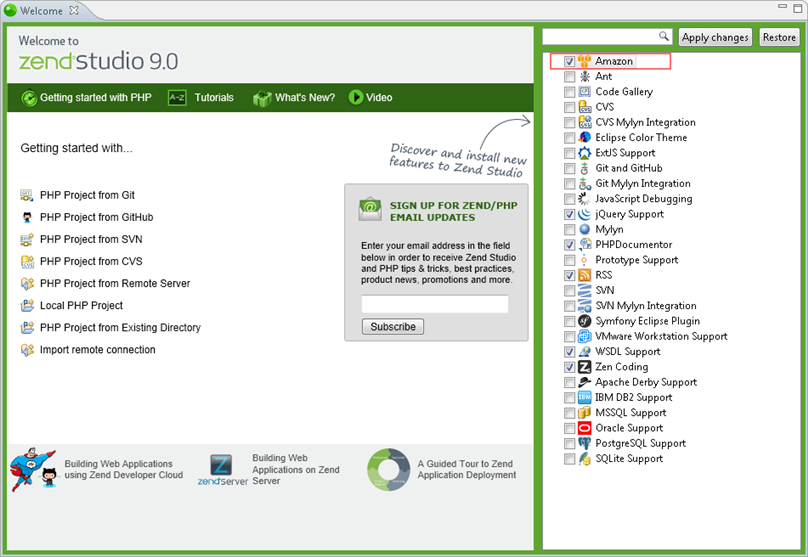Open PHP Project from SVN link
Viewport: 808px width, 557px height.
(91, 239)
